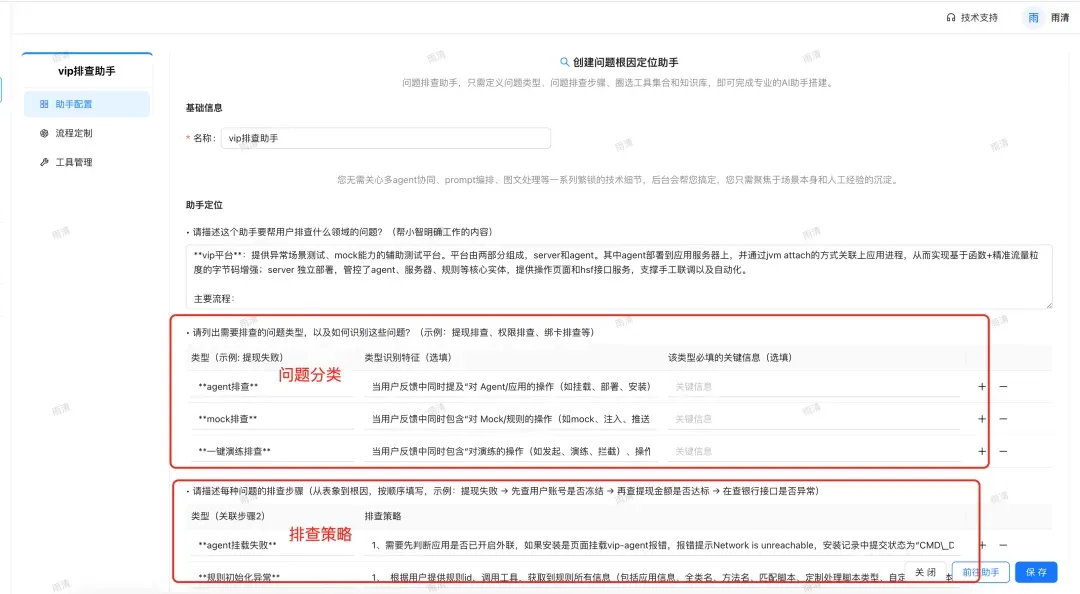1080x594 pixels.
Task: Add a row after **一键演练排查**
Action: [x=982, y=451]
